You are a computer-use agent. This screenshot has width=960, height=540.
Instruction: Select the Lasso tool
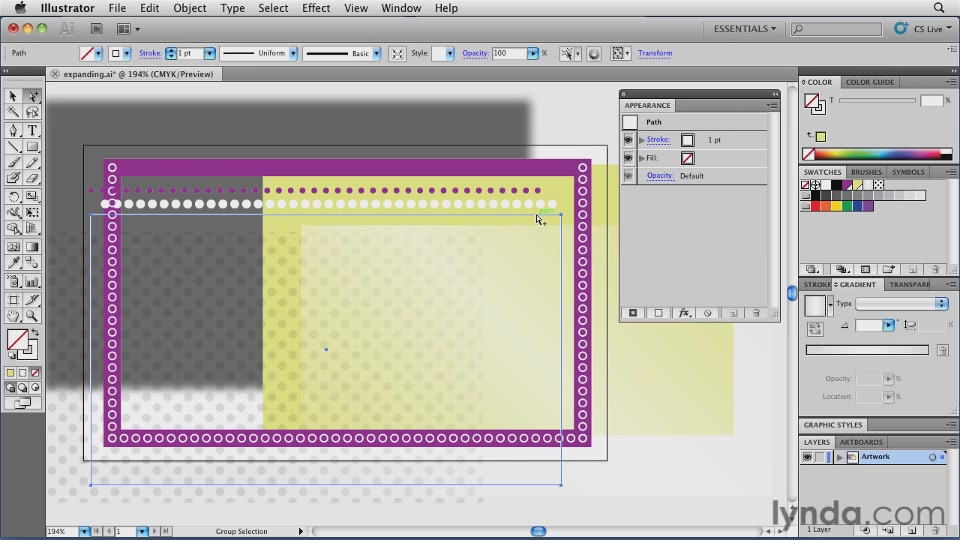(x=32, y=112)
